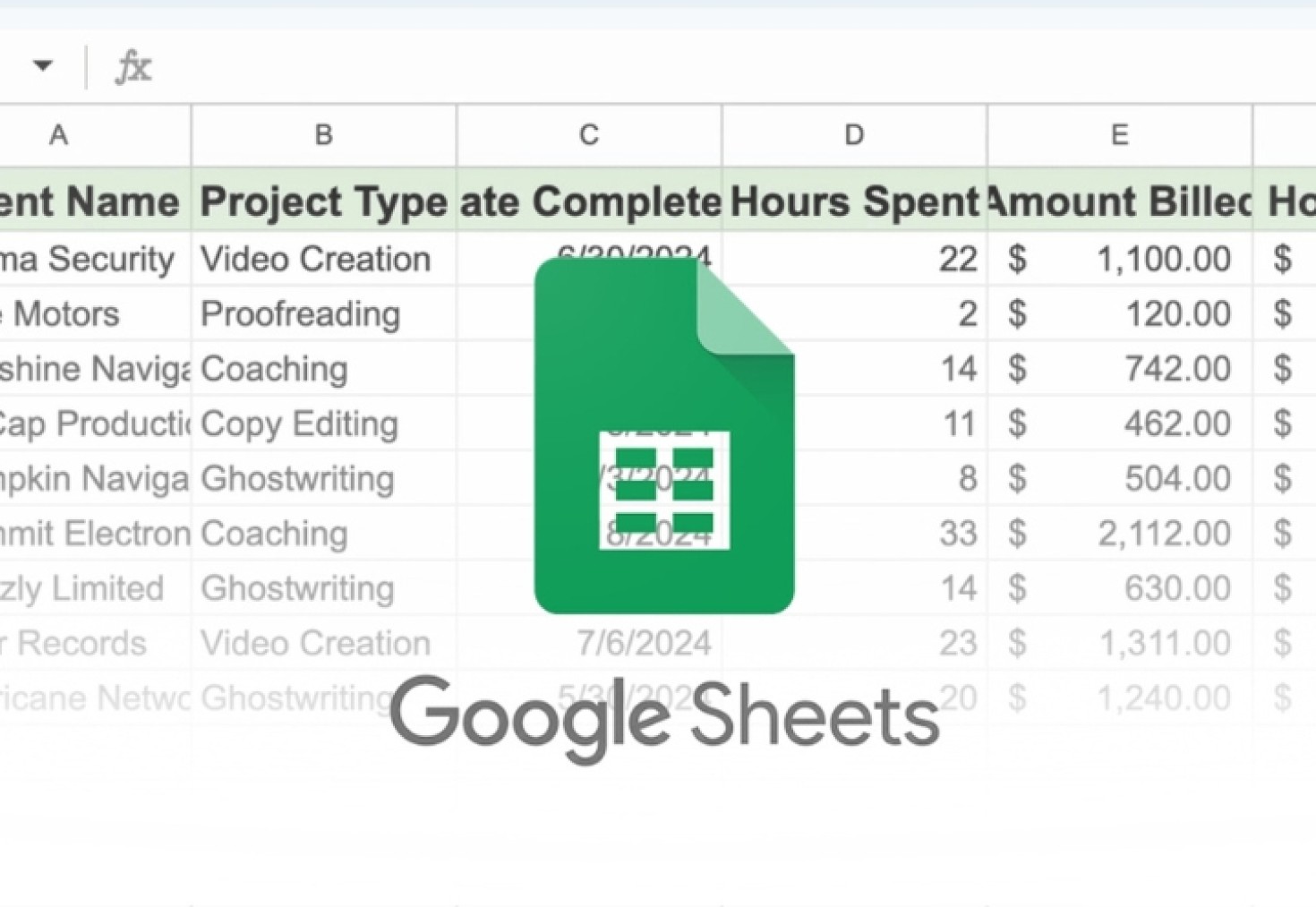Select amount billed 630.00
Viewport: 1316px width, 907px height.
pos(1120,587)
